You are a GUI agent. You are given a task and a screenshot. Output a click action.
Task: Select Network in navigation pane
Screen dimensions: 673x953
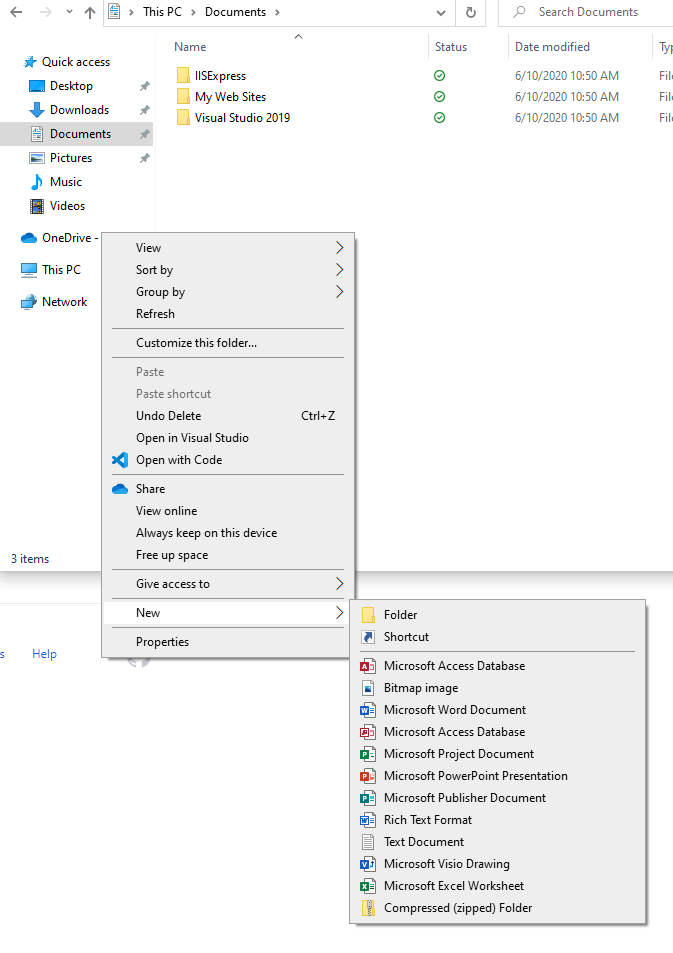point(64,301)
